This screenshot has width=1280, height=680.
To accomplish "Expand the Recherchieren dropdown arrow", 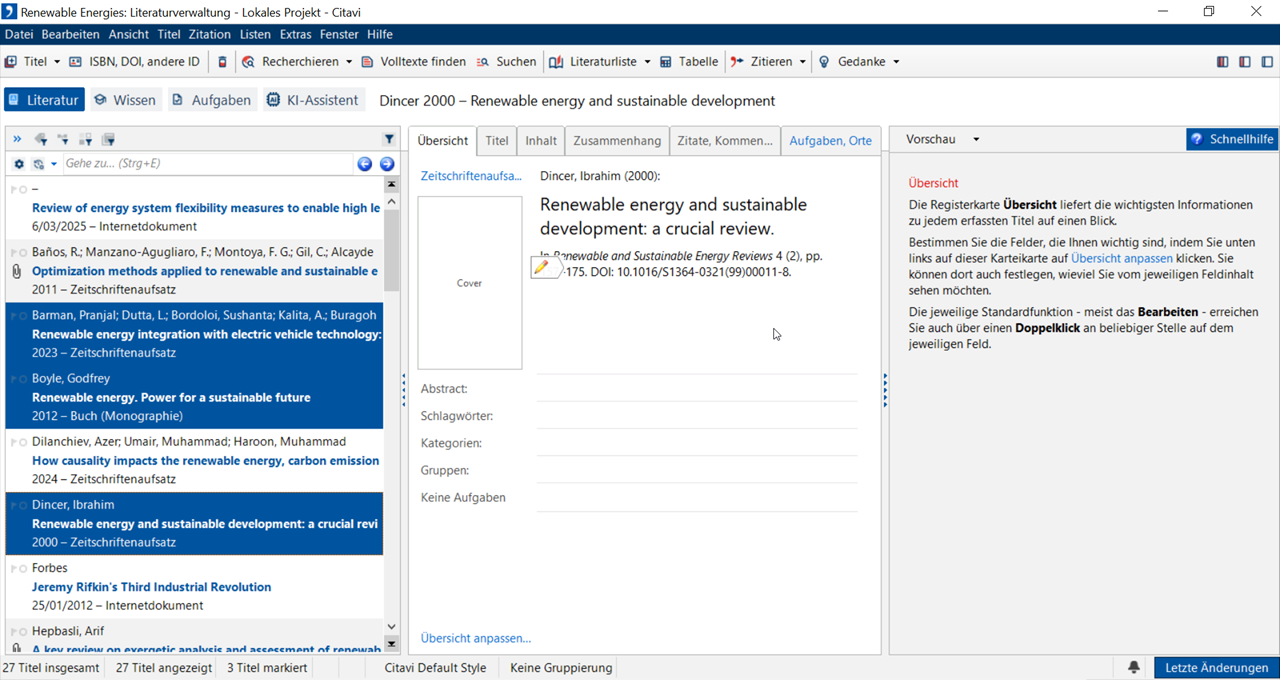I will tap(349, 62).
